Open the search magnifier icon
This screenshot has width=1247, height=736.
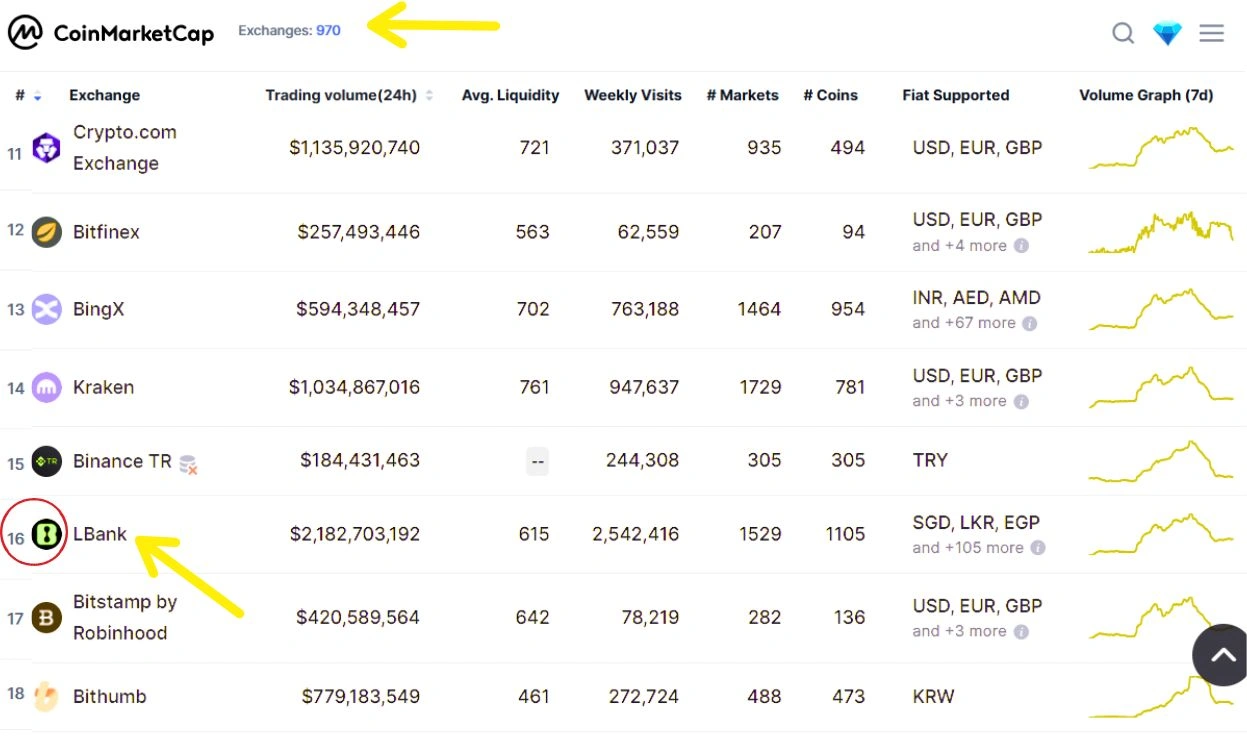(1123, 33)
